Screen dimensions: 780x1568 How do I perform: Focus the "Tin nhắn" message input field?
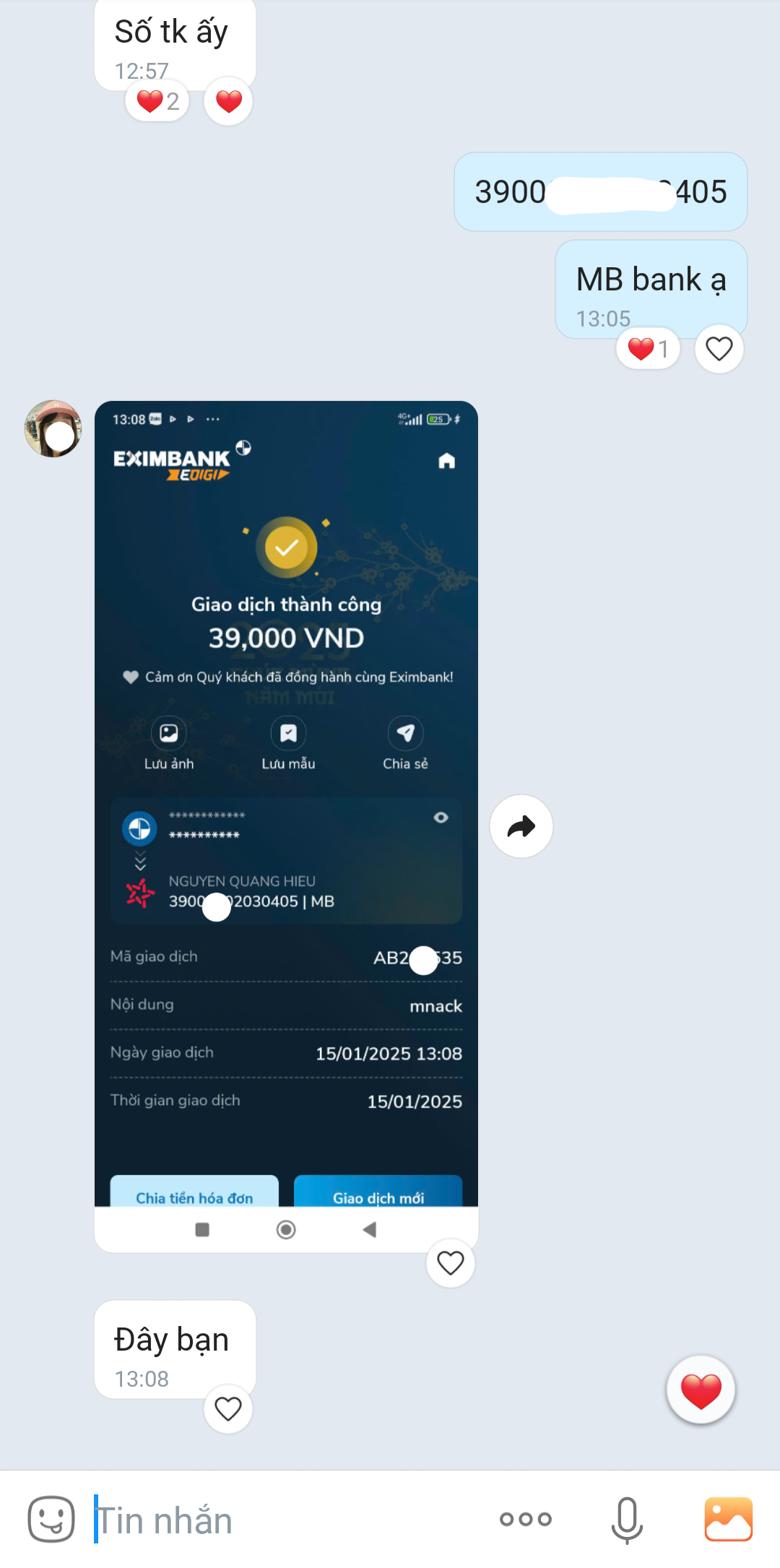point(289,1520)
